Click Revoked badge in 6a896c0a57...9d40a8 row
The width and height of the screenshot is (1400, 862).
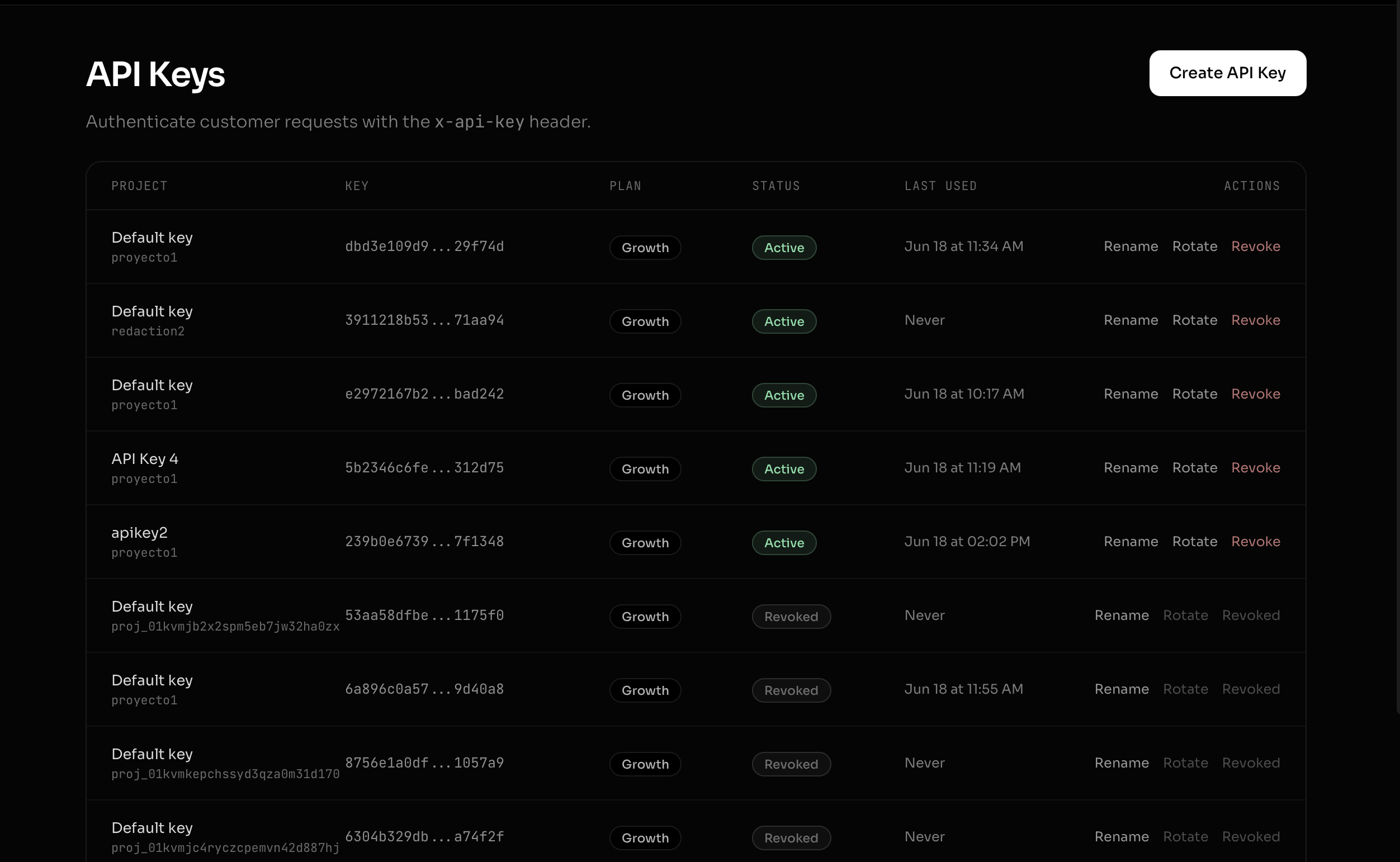(x=791, y=690)
